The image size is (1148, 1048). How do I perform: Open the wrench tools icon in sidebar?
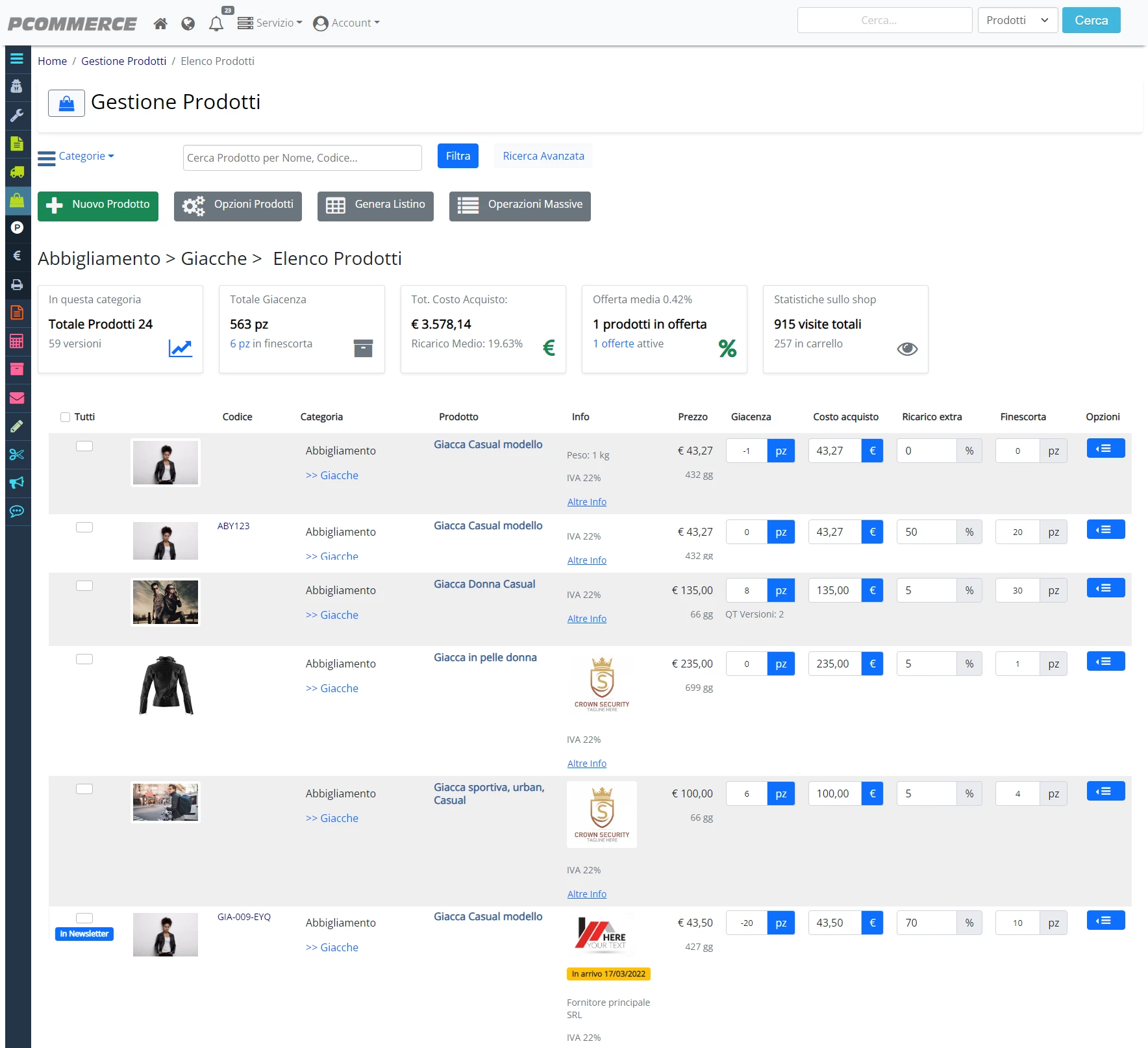click(17, 116)
